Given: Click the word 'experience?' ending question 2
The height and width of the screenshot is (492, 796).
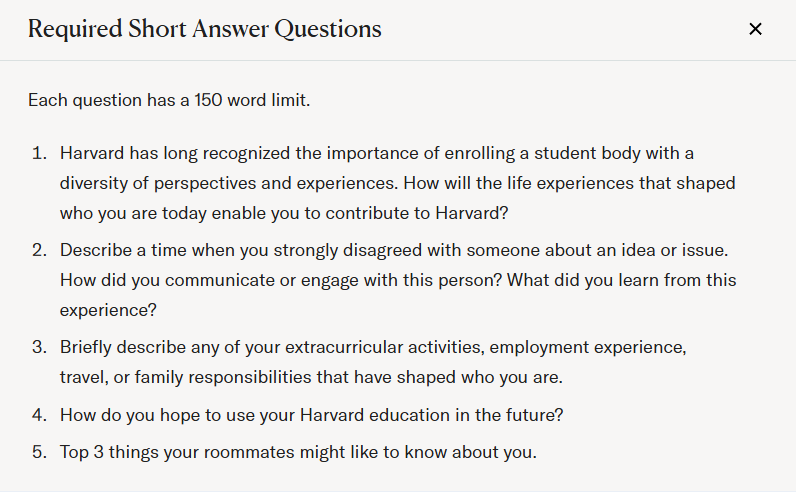Looking at the screenshot, I should [108, 310].
